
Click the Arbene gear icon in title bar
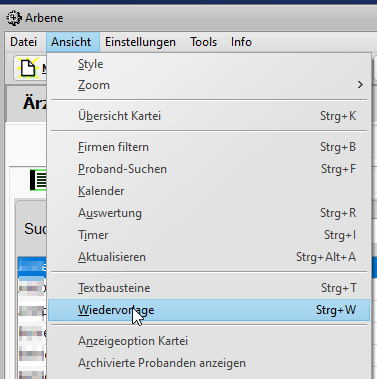[14, 18]
